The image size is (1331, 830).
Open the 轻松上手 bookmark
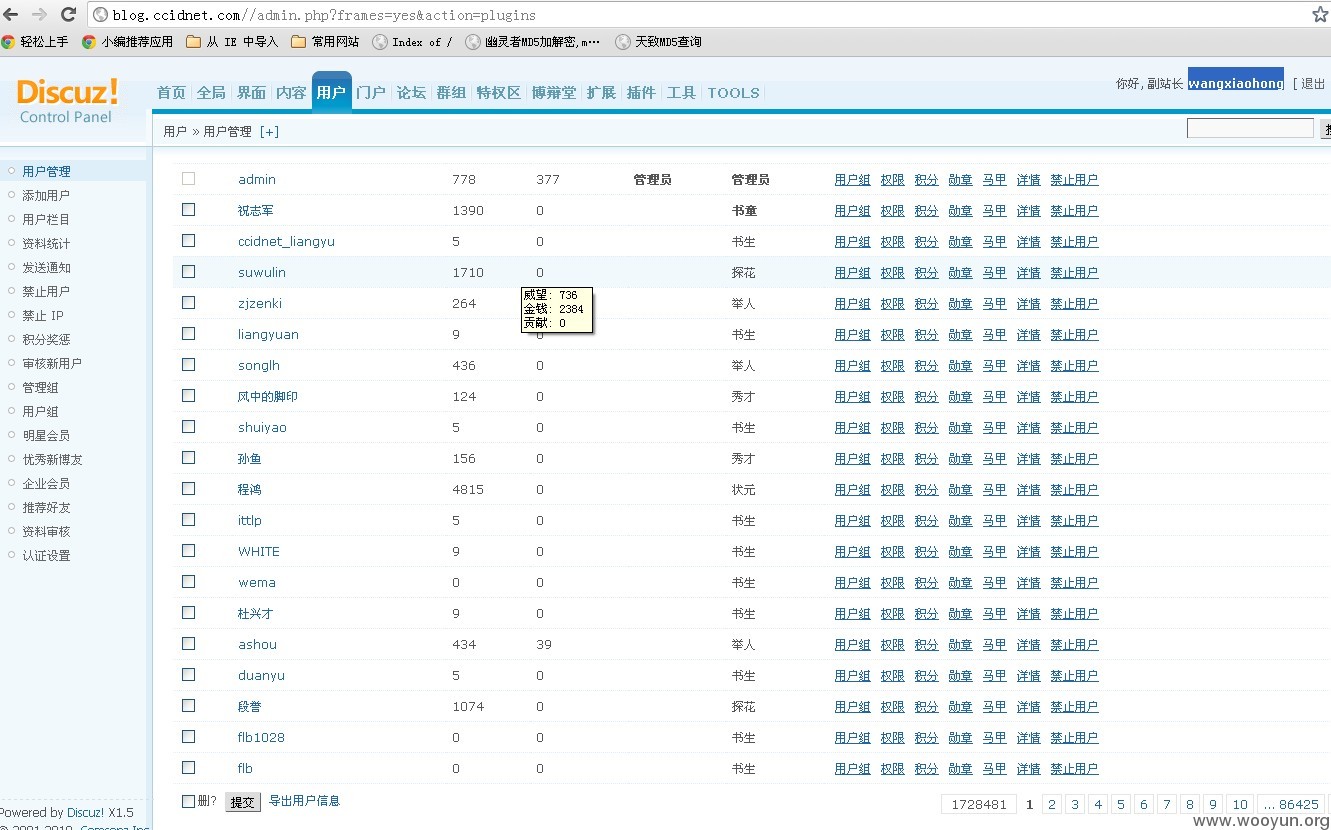[35, 41]
